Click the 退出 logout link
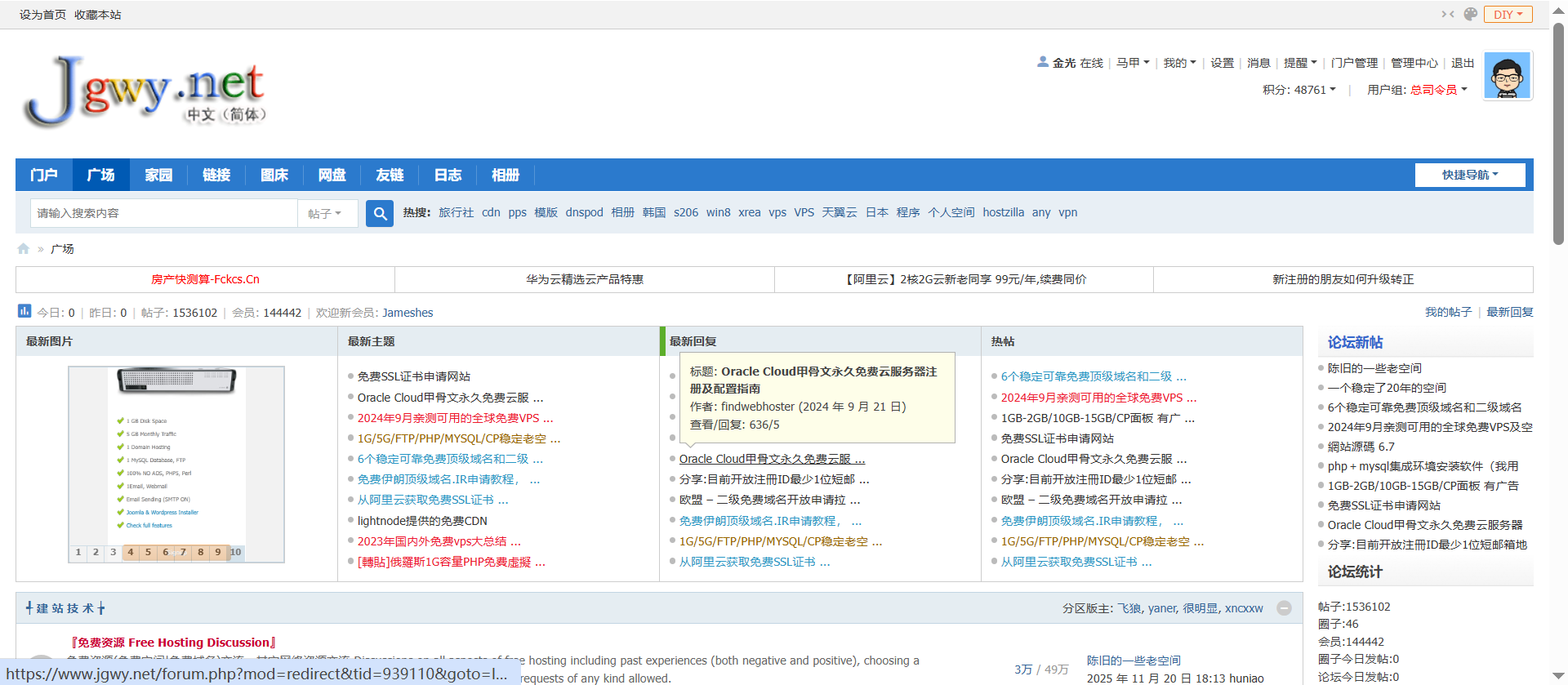Screen dimensions: 1568x685 tap(1462, 63)
